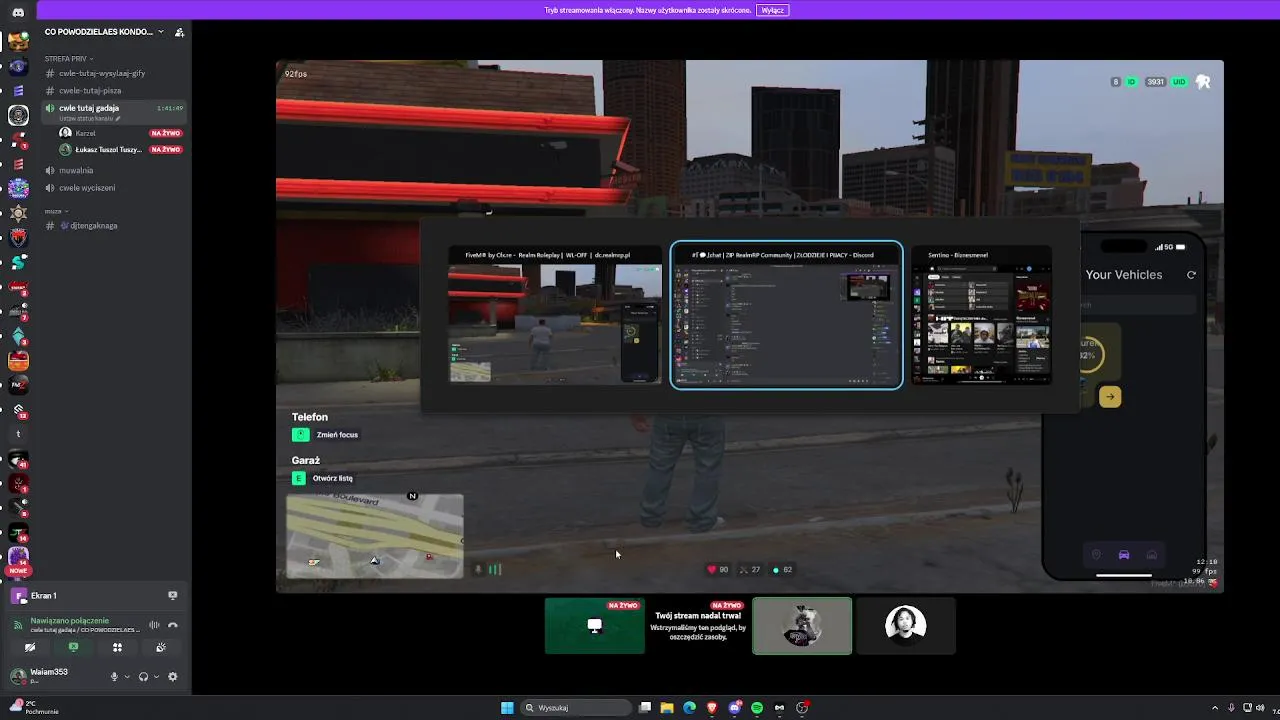Open the weather widget showing 2°C
1280x720 pixels.
(35, 707)
